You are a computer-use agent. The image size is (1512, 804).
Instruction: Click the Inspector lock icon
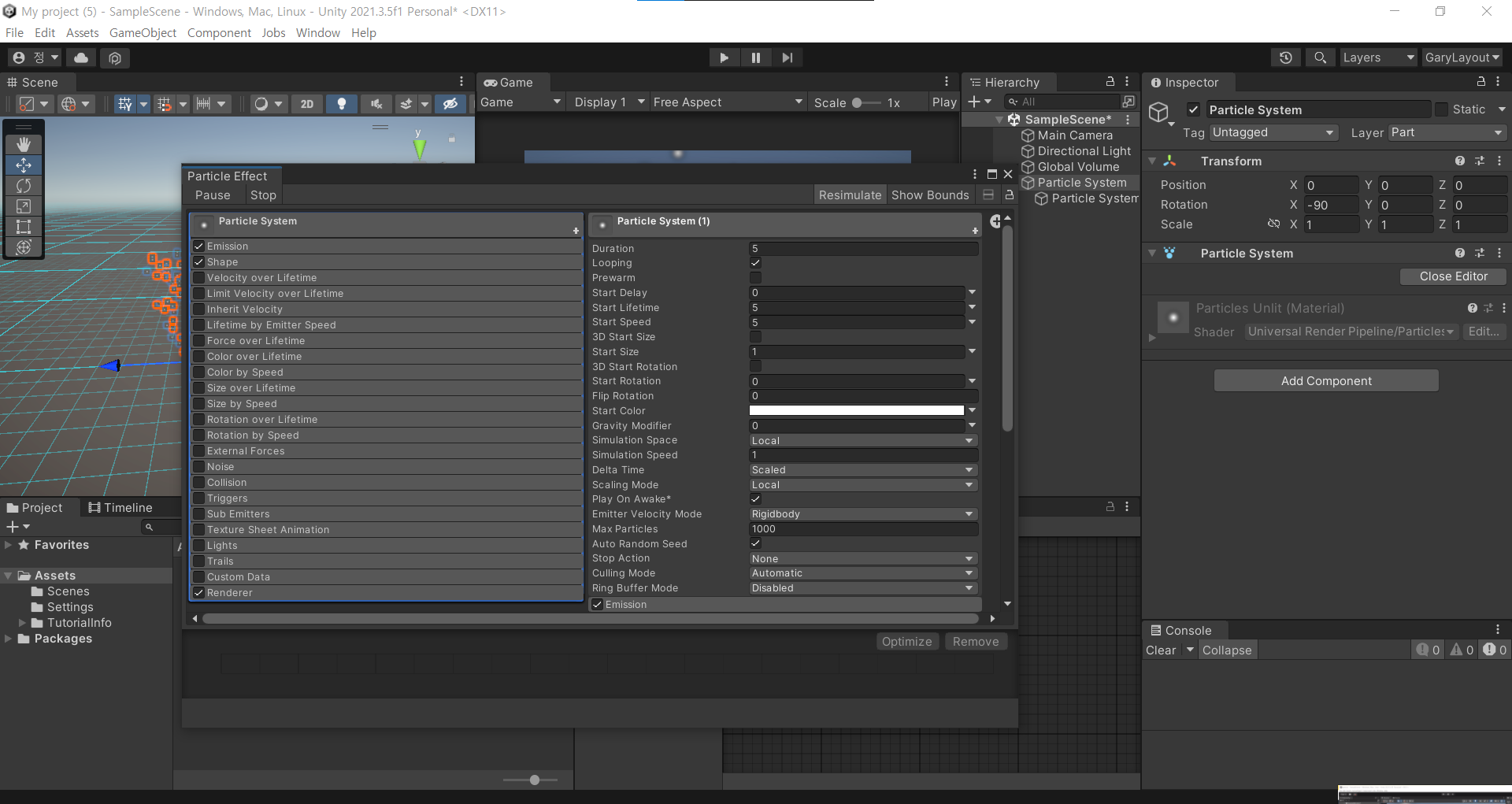click(x=1480, y=82)
